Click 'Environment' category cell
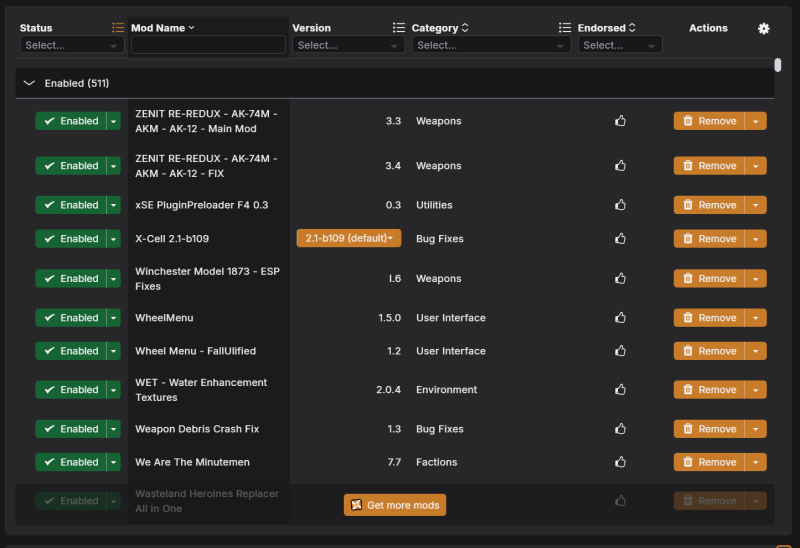The image size is (800, 548). tap(446, 389)
